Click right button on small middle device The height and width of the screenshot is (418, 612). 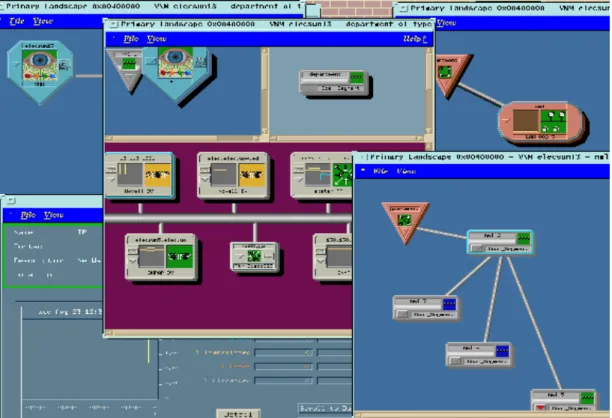click(x=268, y=256)
